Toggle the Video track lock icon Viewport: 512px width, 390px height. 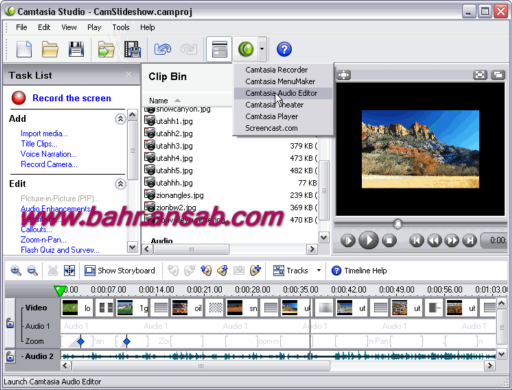(10, 323)
